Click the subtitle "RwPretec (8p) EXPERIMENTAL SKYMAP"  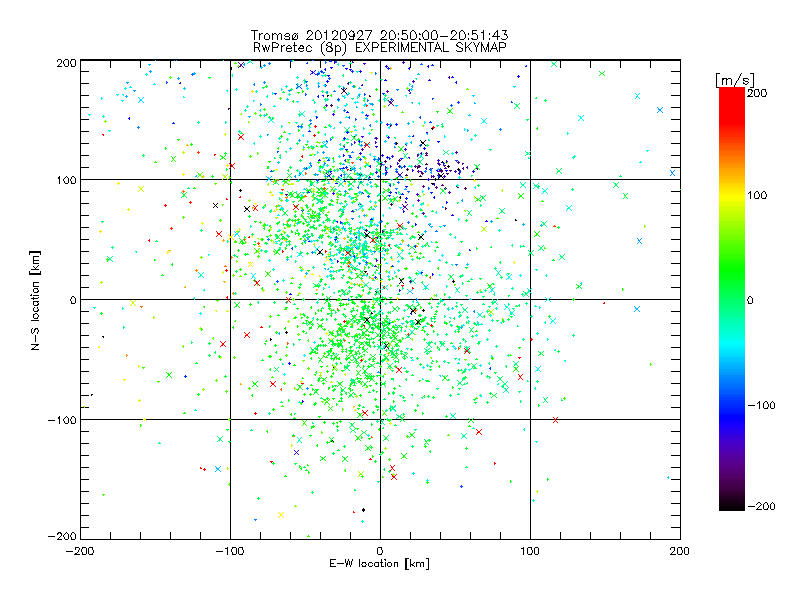click(379, 48)
